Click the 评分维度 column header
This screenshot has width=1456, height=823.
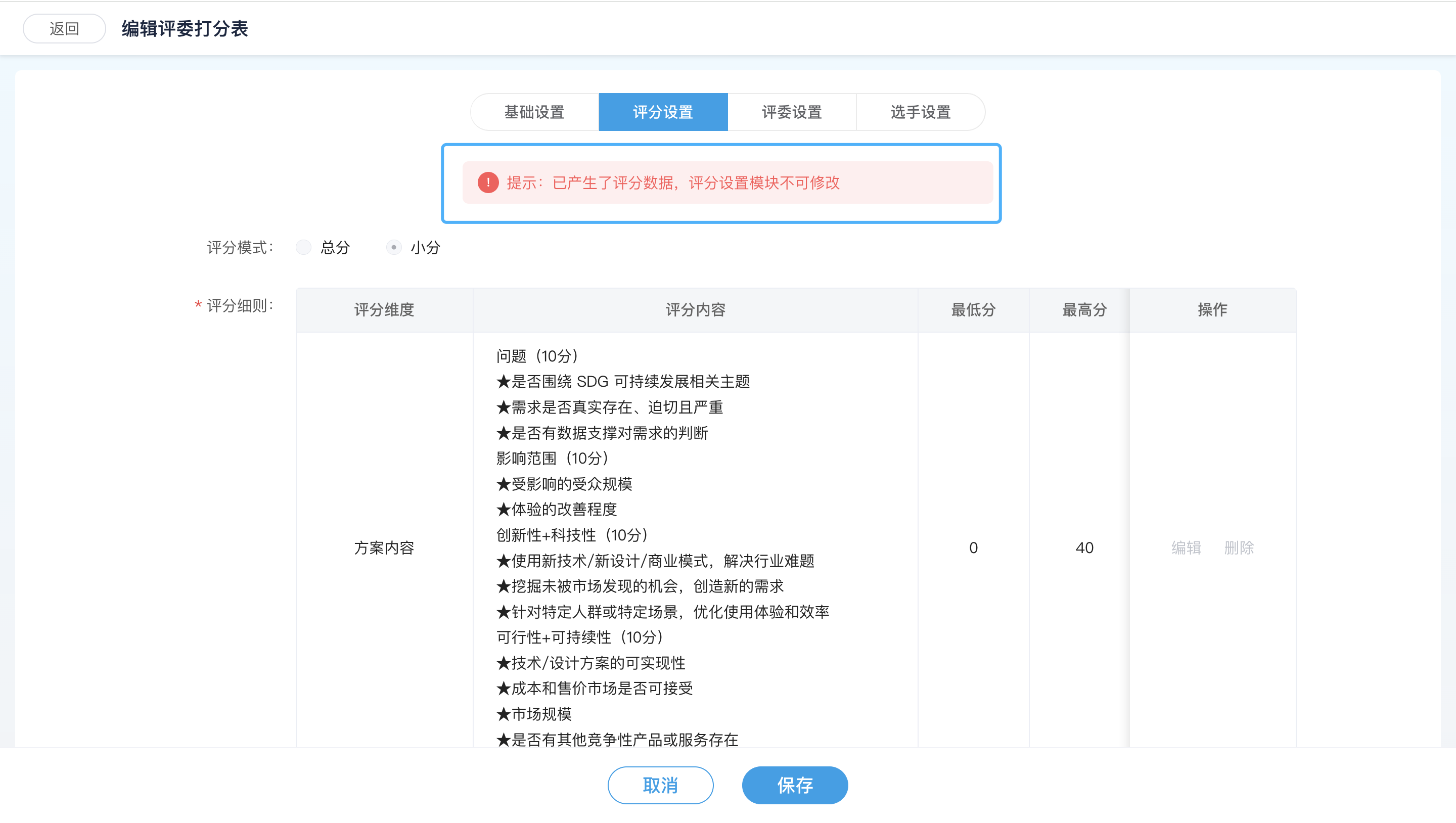point(384,310)
